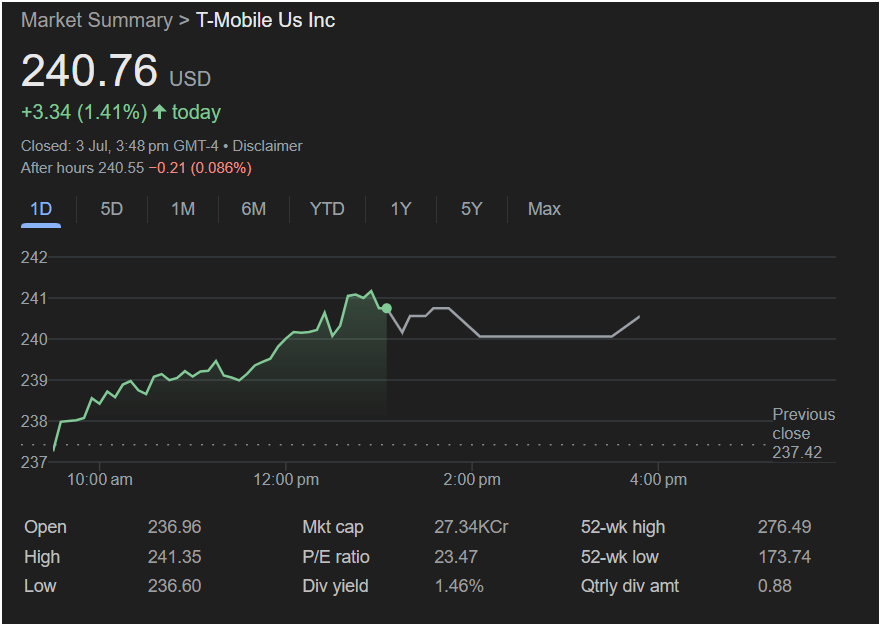The width and height of the screenshot is (881, 626).
Task: Click the Previous close 237.42 label
Action: [803, 433]
